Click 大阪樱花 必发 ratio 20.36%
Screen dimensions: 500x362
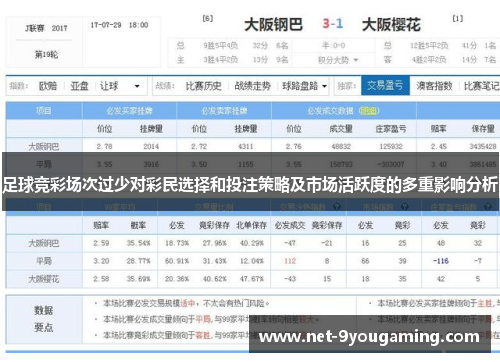pyautogui.click(x=177, y=279)
